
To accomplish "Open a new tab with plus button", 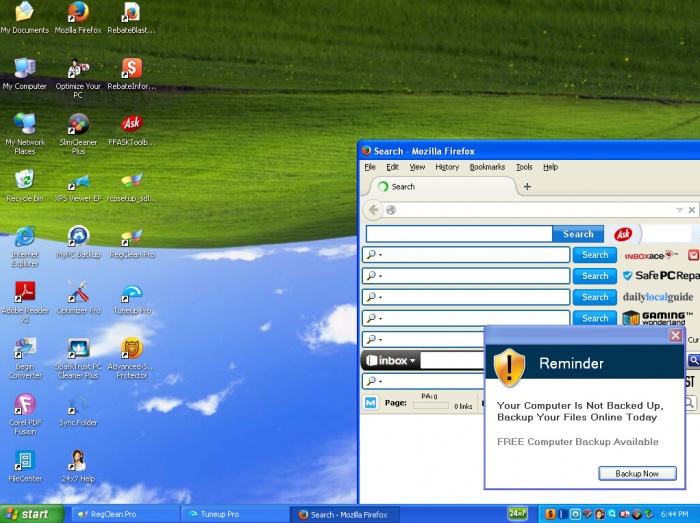I will pyautogui.click(x=527, y=187).
